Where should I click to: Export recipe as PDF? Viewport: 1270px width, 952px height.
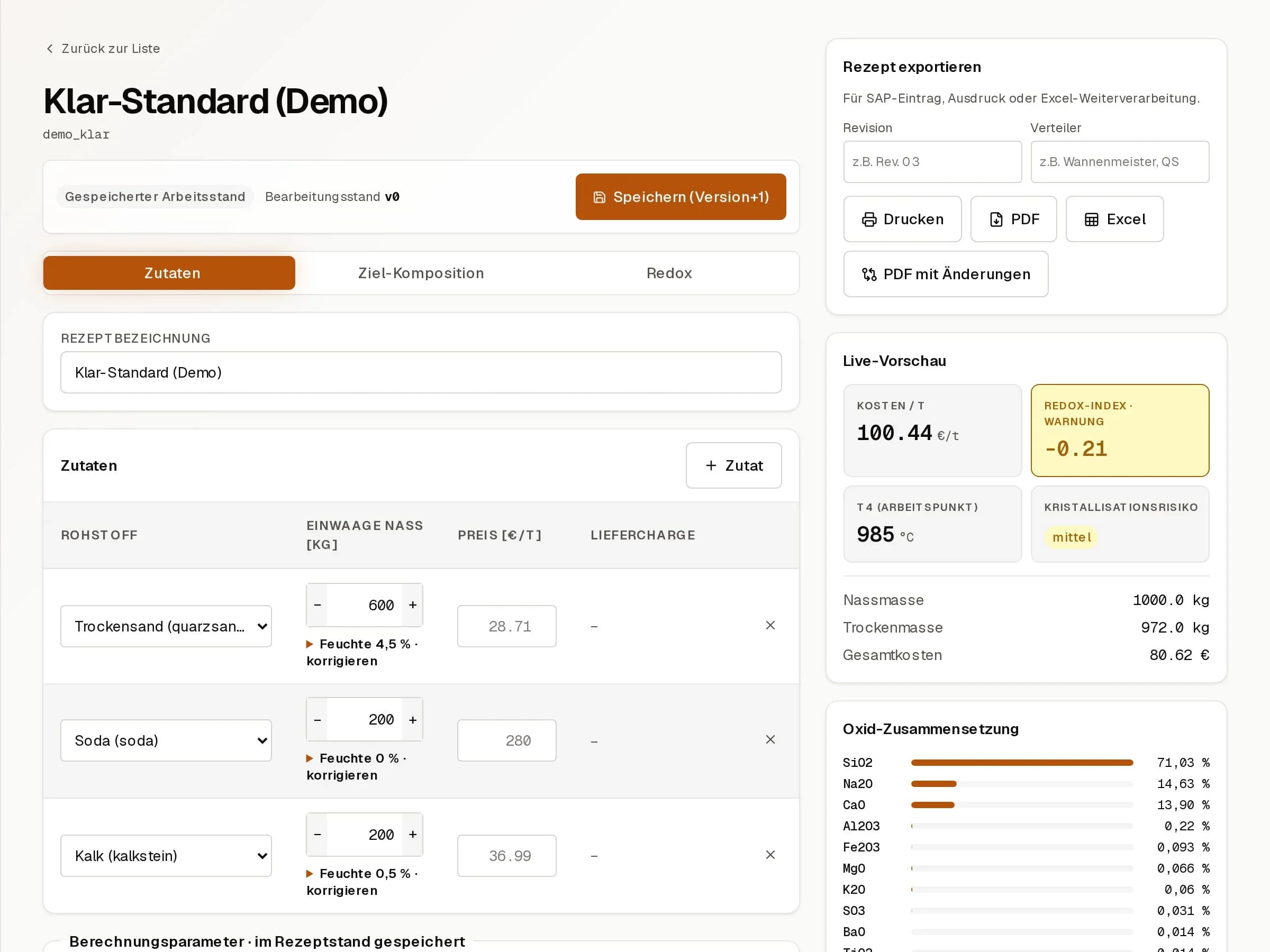[1013, 219]
